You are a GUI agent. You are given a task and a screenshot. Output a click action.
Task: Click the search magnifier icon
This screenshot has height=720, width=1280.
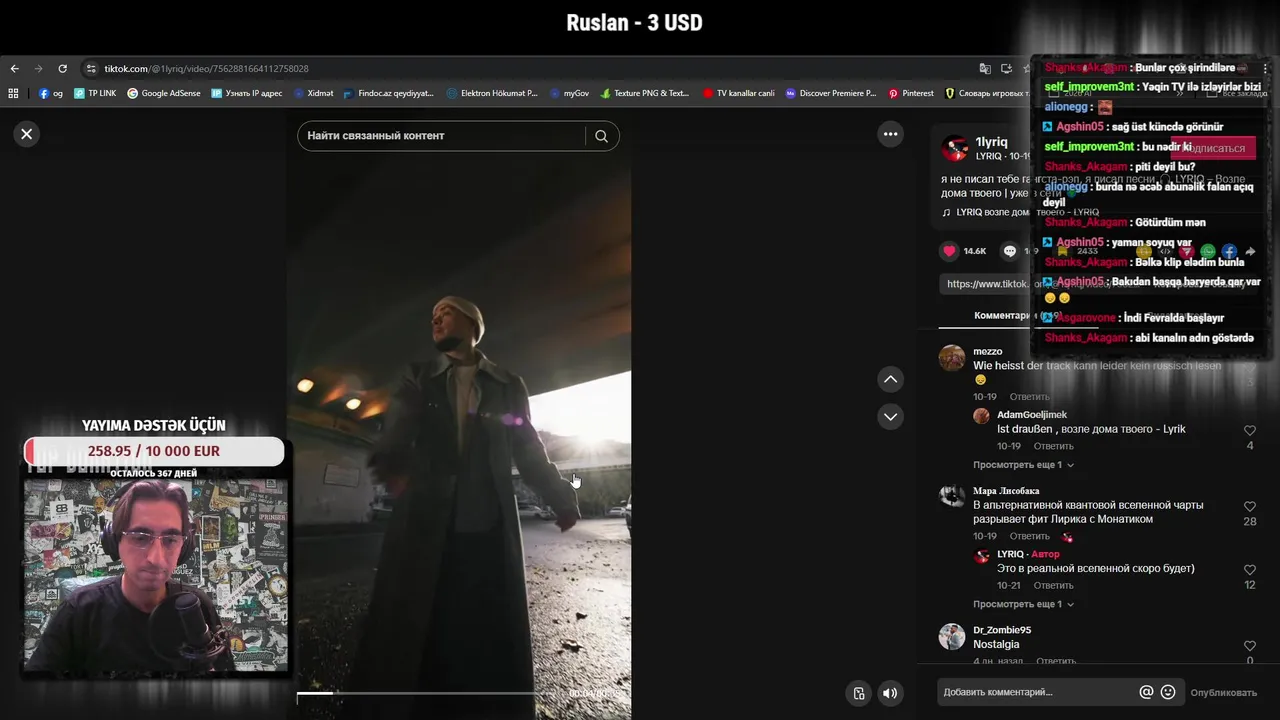tap(601, 136)
